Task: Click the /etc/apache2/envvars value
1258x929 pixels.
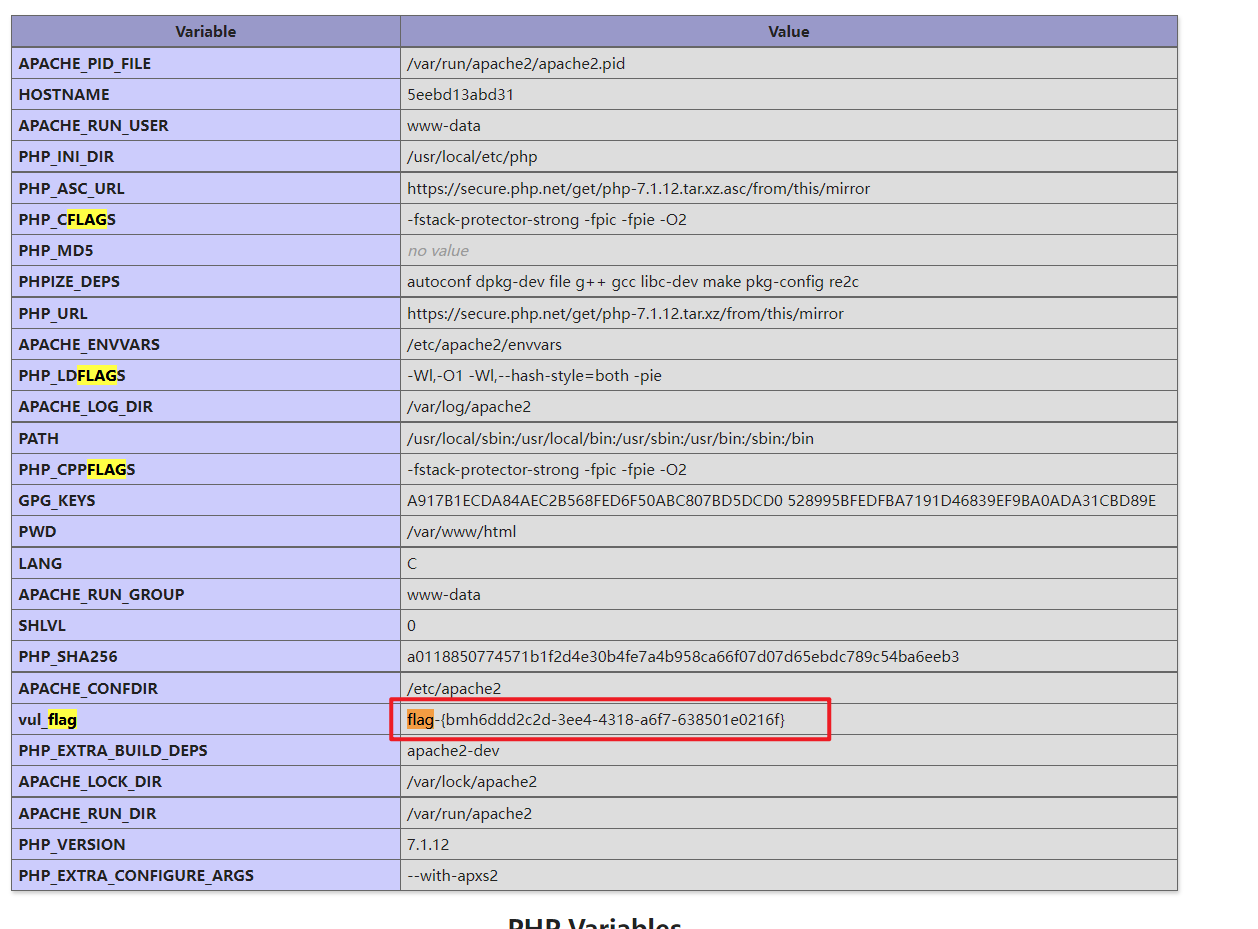Action: click(x=484, y=344)
